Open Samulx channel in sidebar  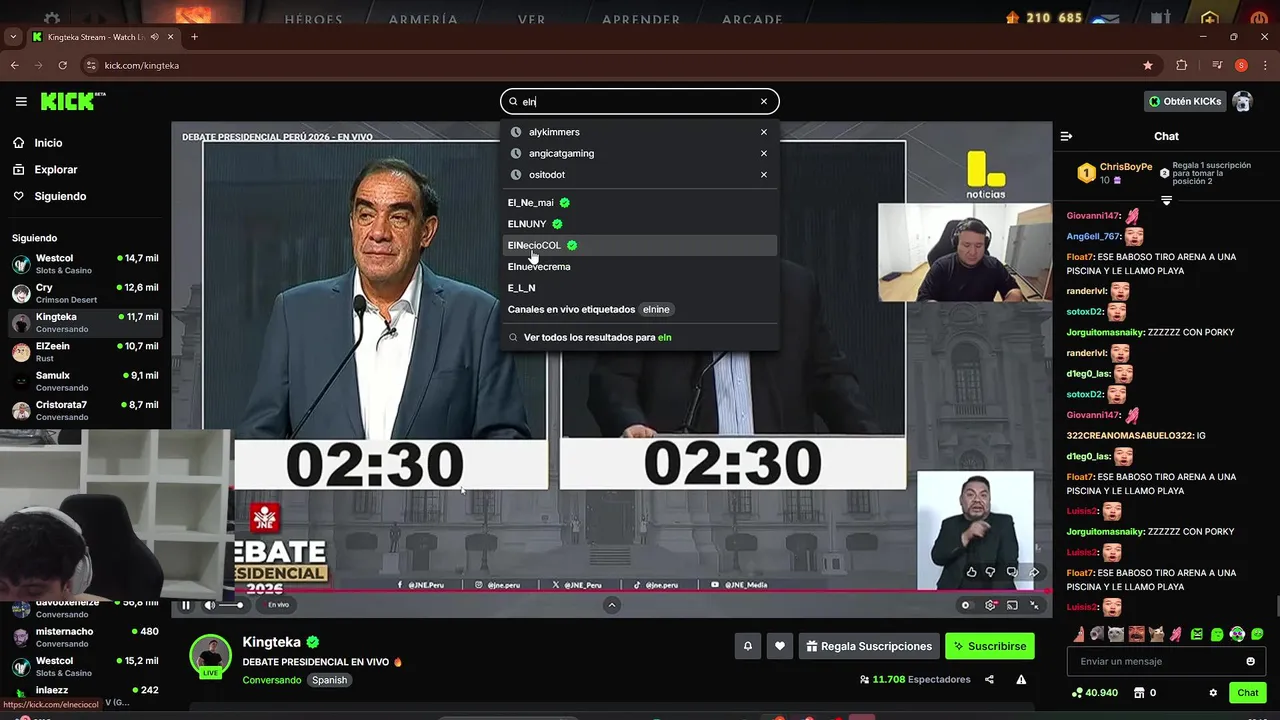85,381
